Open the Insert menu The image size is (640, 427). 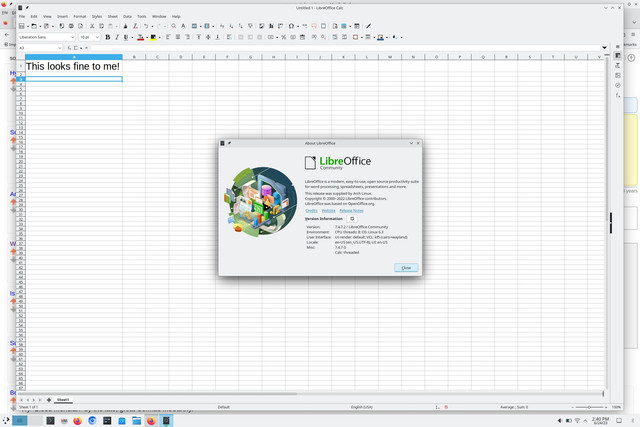click(62, 17)
